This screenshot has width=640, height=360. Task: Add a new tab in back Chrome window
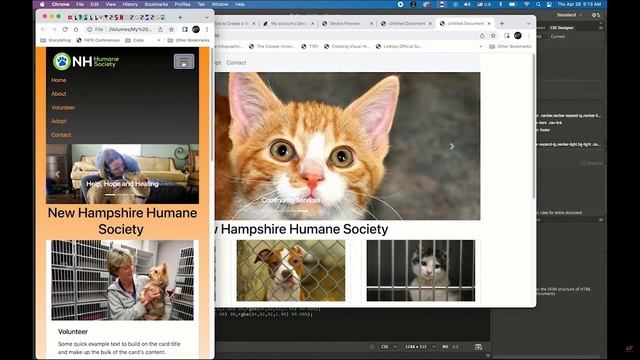[x=502, y=24]
